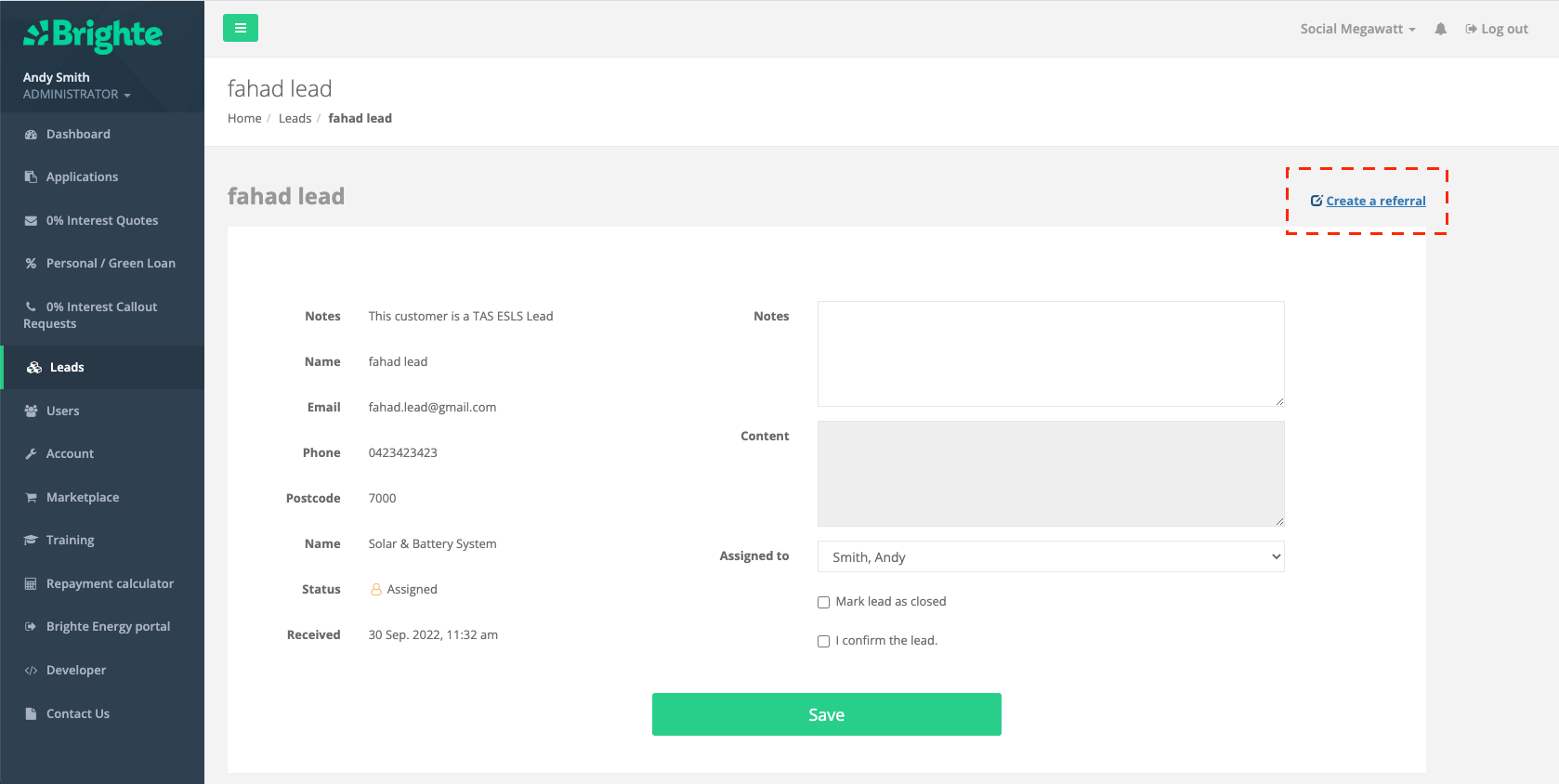
Task: Click the Repayment calculator icon
Action: point(31,584)
